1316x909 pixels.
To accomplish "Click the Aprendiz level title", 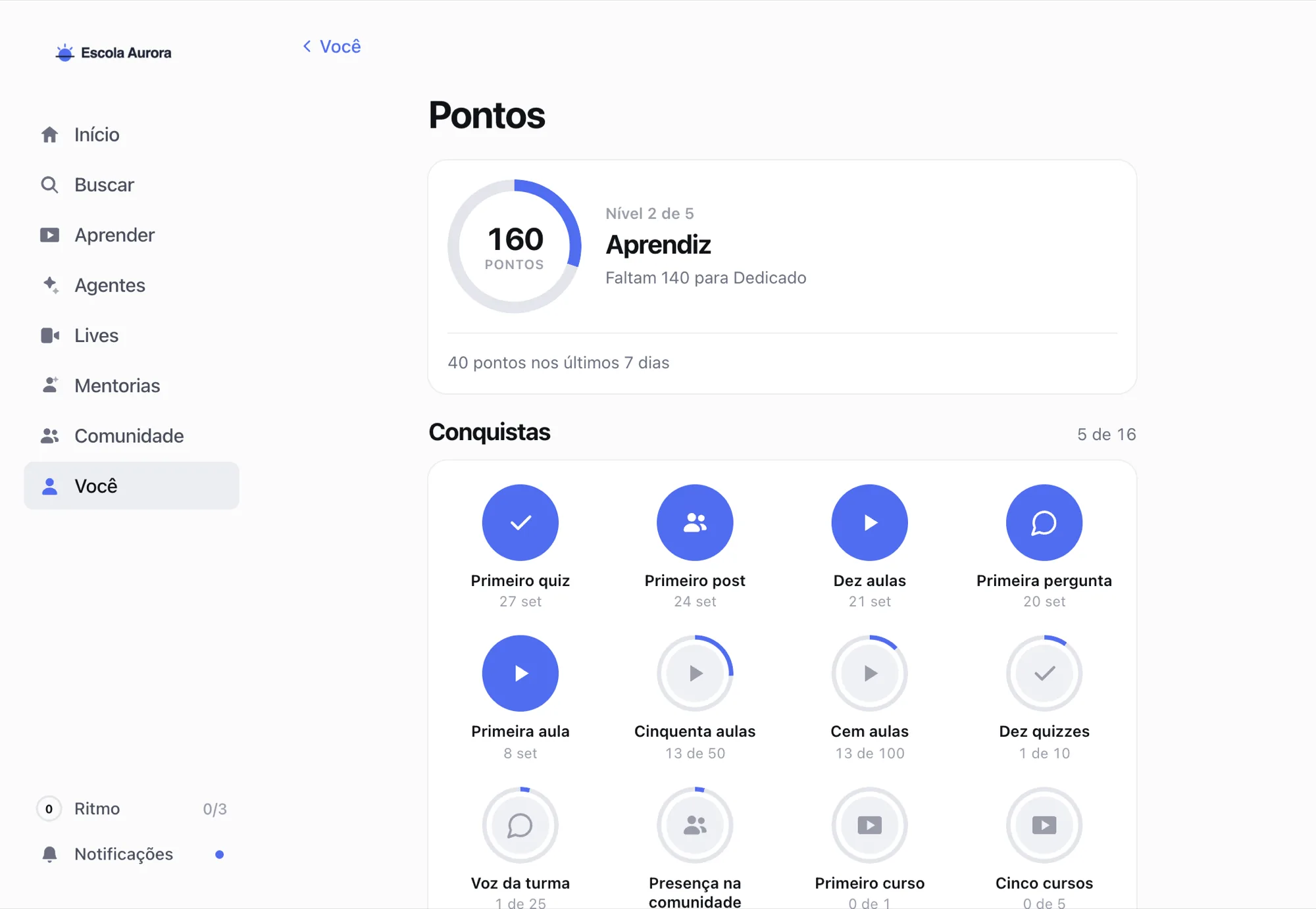I will click(x=658, y=245).
